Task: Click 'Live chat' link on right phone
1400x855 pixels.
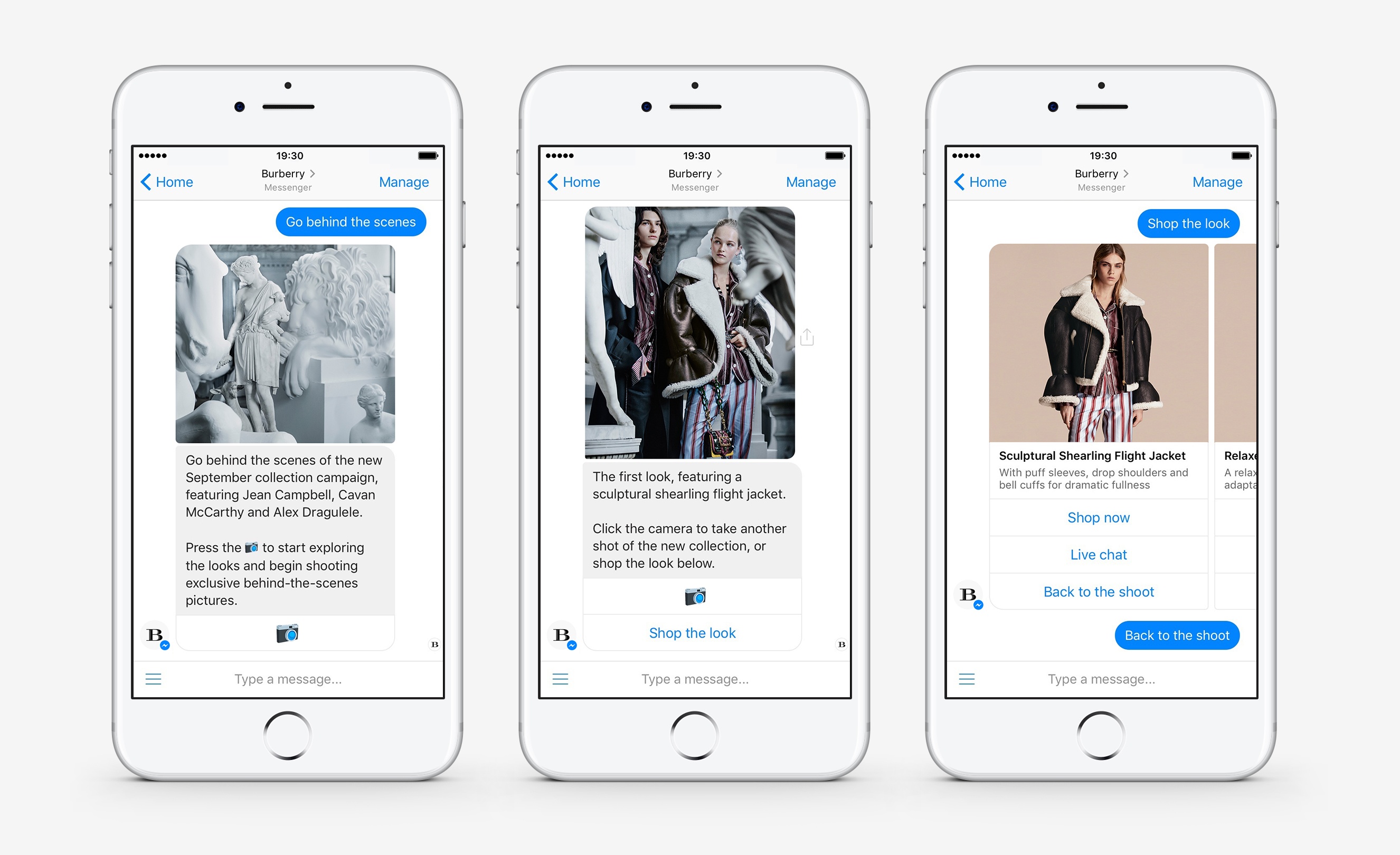Action: click(1099, 553)
